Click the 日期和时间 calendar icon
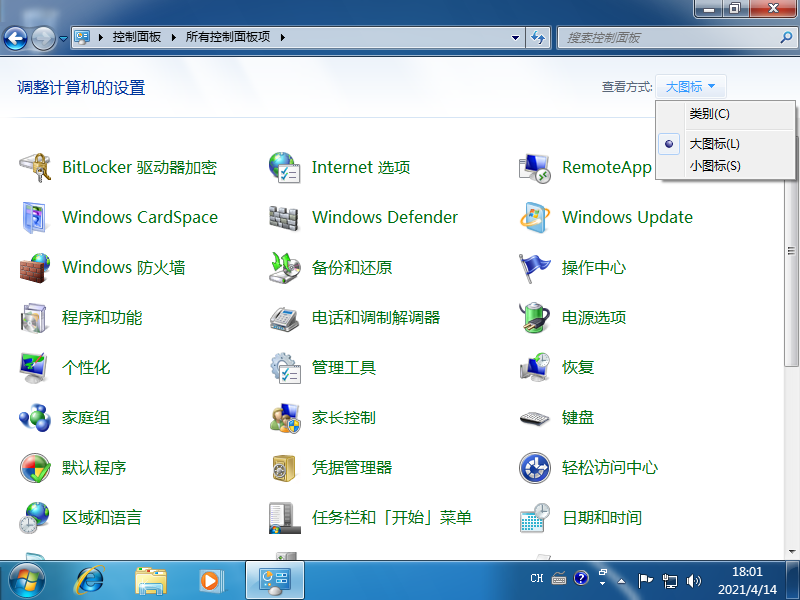This screenshot has height=600, width=800. 535,518
